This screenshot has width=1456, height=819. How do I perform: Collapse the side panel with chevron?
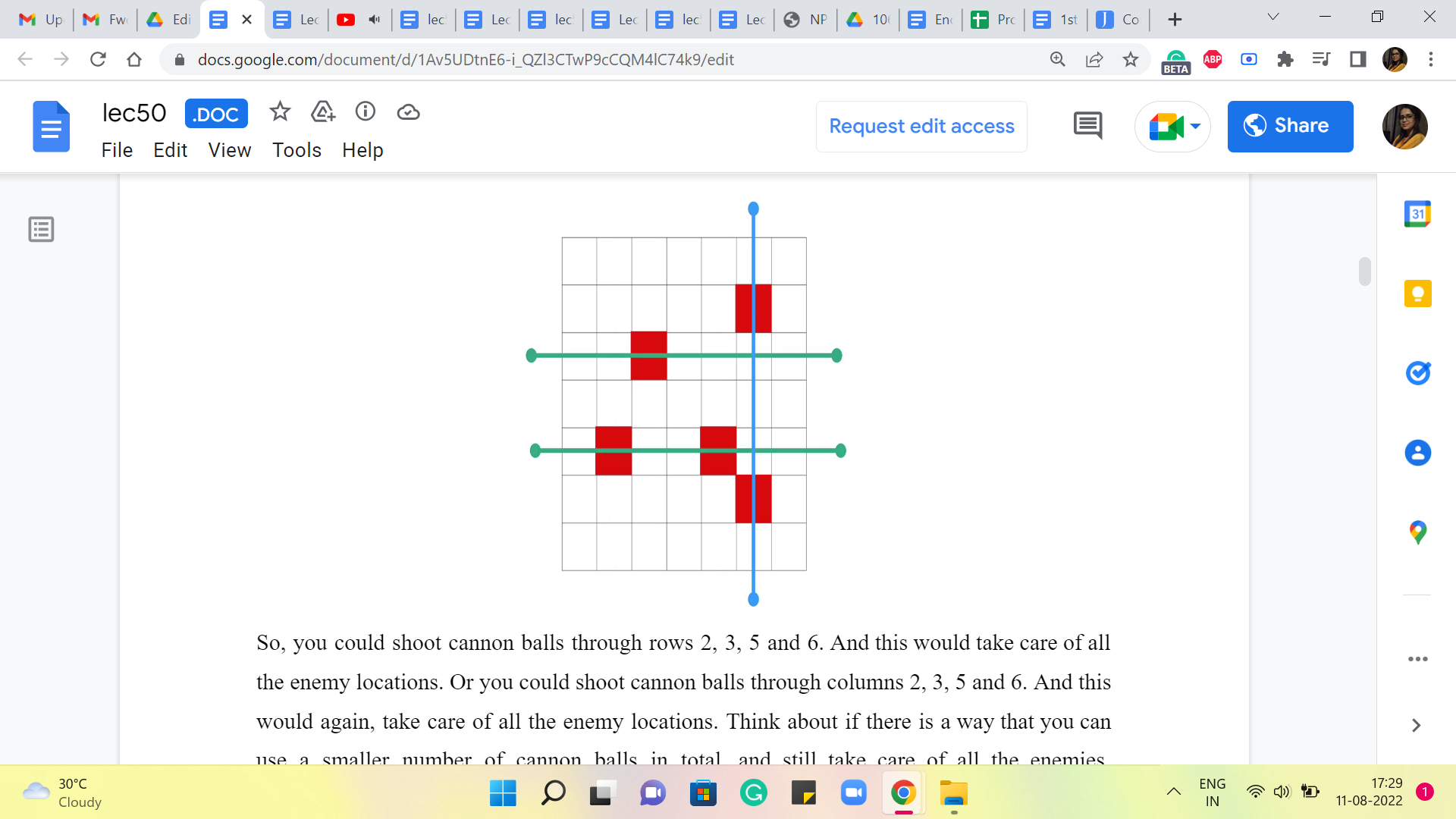[x=1416, y=726]
